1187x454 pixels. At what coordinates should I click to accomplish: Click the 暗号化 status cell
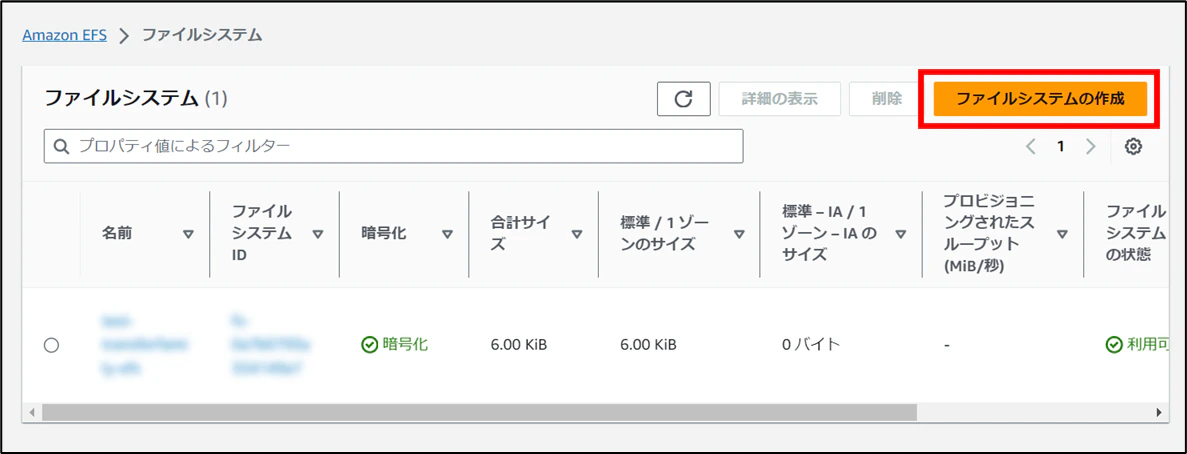(394, 345)
